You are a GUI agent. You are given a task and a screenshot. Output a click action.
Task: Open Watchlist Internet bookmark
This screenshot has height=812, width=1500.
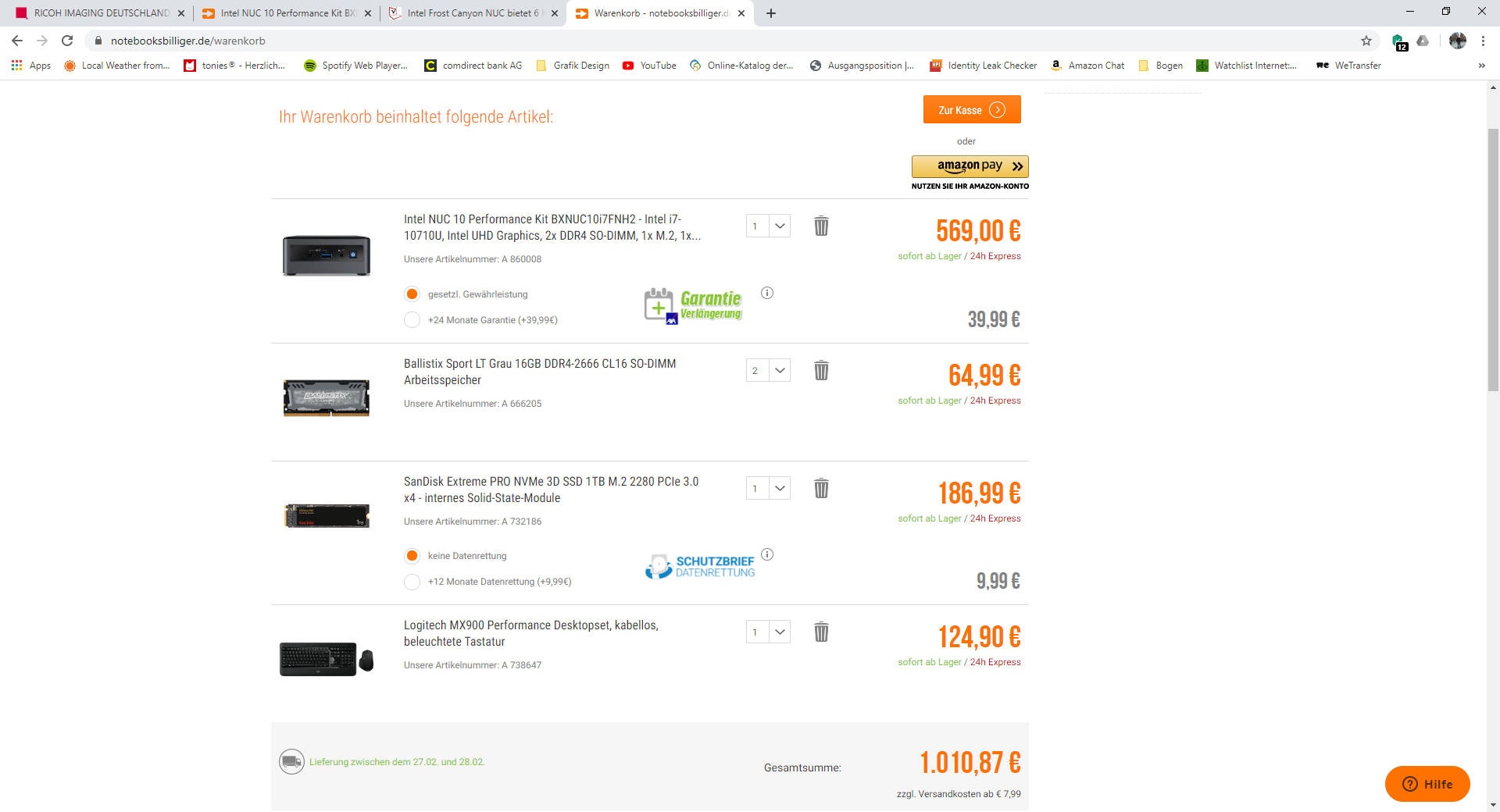1247,66
